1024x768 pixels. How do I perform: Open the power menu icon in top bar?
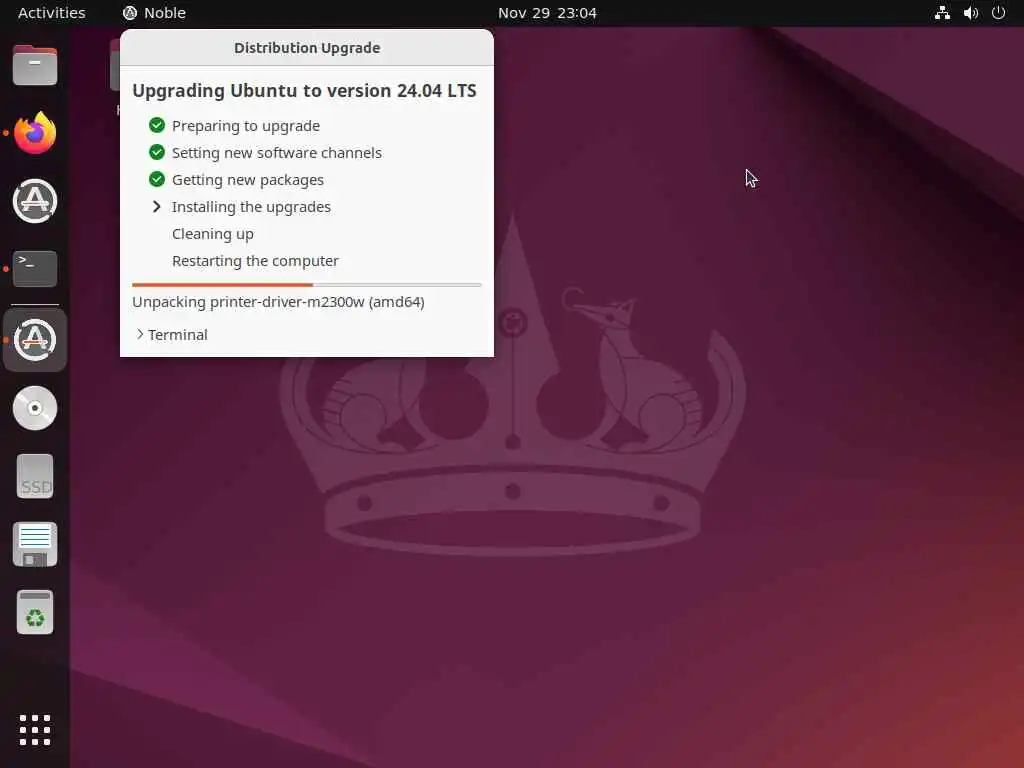click(999, 13)
